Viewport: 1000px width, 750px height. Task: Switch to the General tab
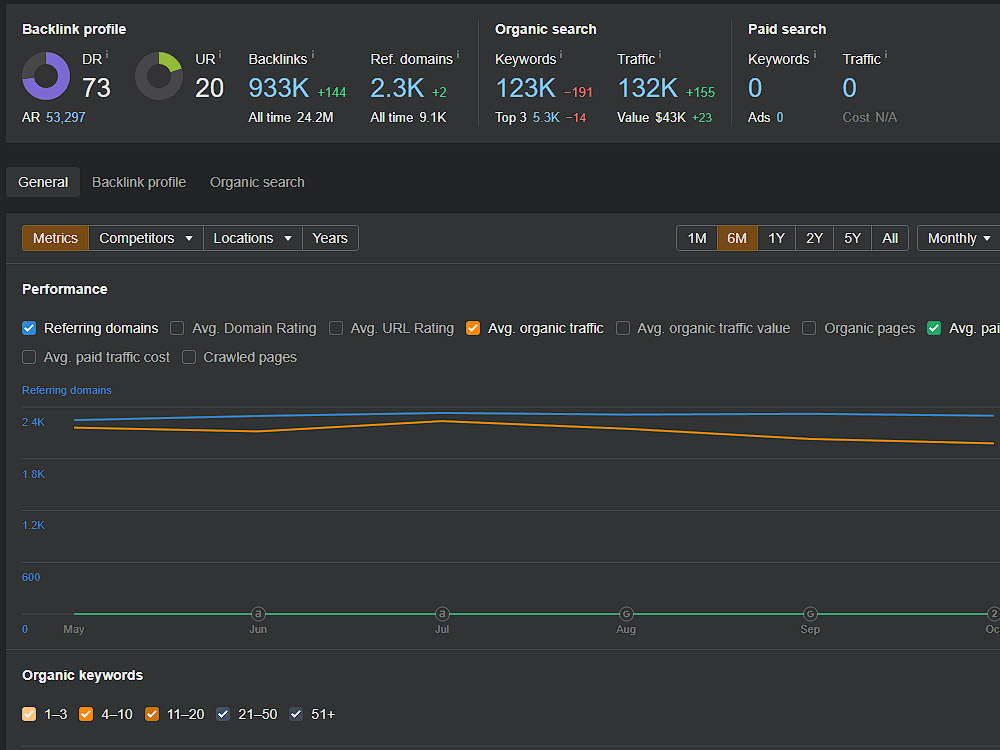point(43,182)
